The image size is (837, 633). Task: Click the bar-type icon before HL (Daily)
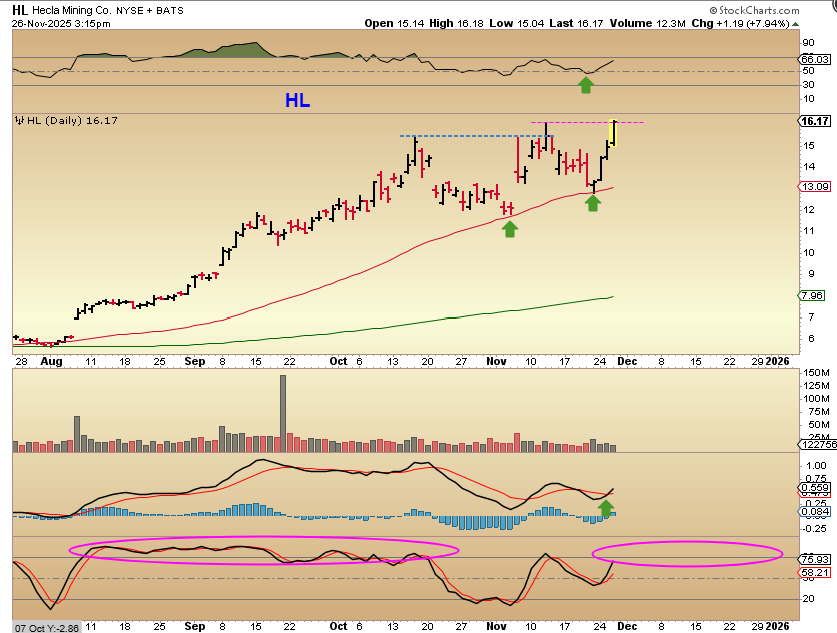[20, 121]
